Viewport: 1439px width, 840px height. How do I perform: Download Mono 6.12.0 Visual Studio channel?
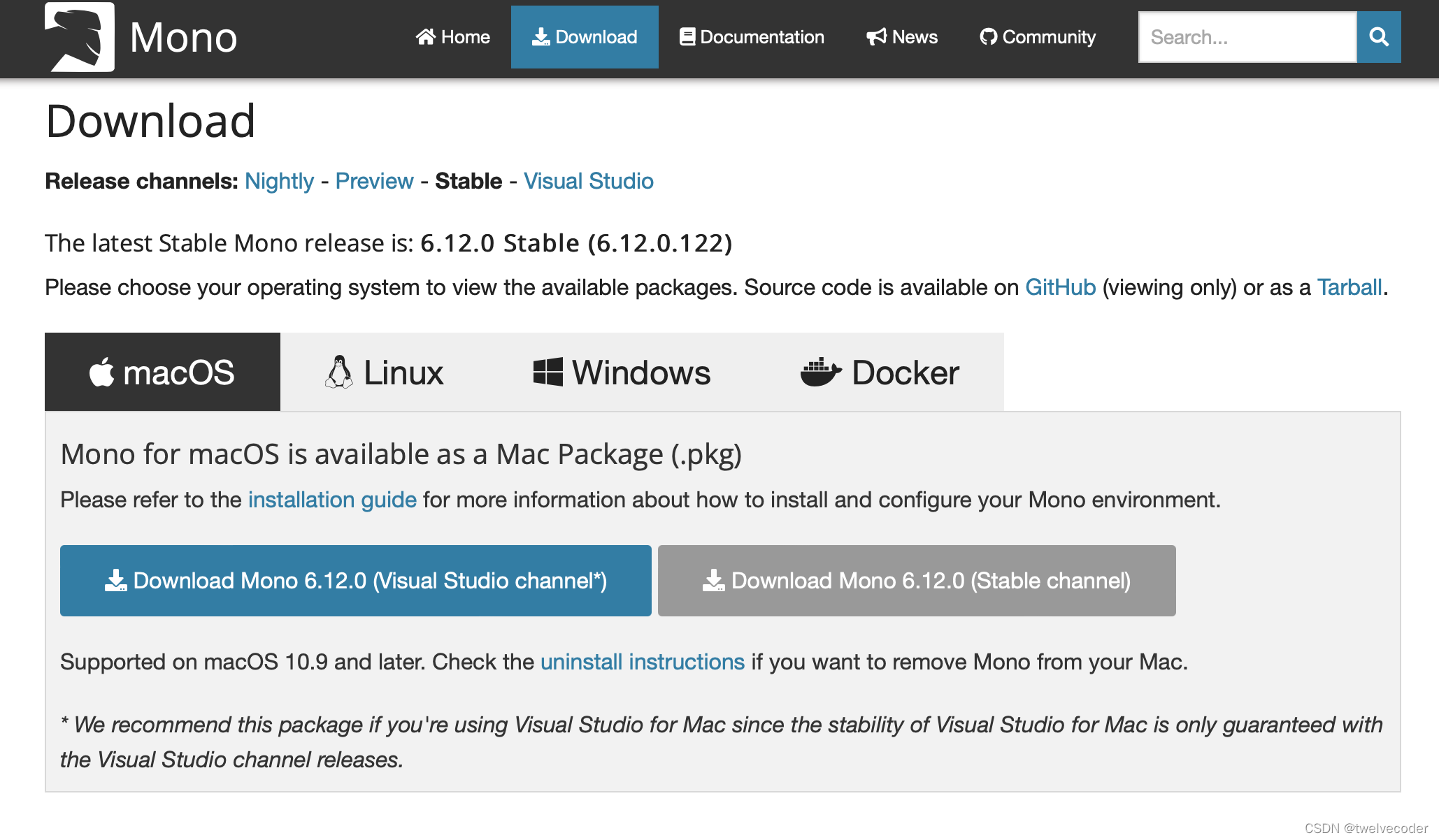tap(356, 581)
